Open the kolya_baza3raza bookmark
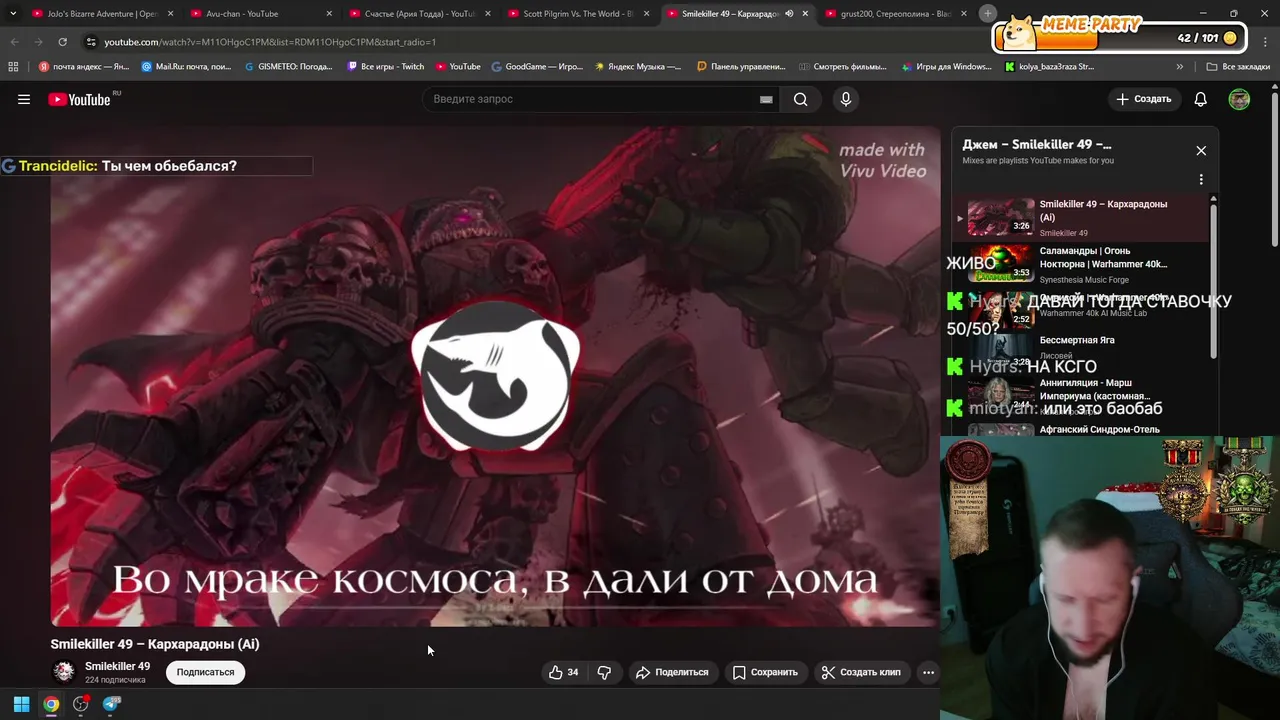 [1049, 67]
